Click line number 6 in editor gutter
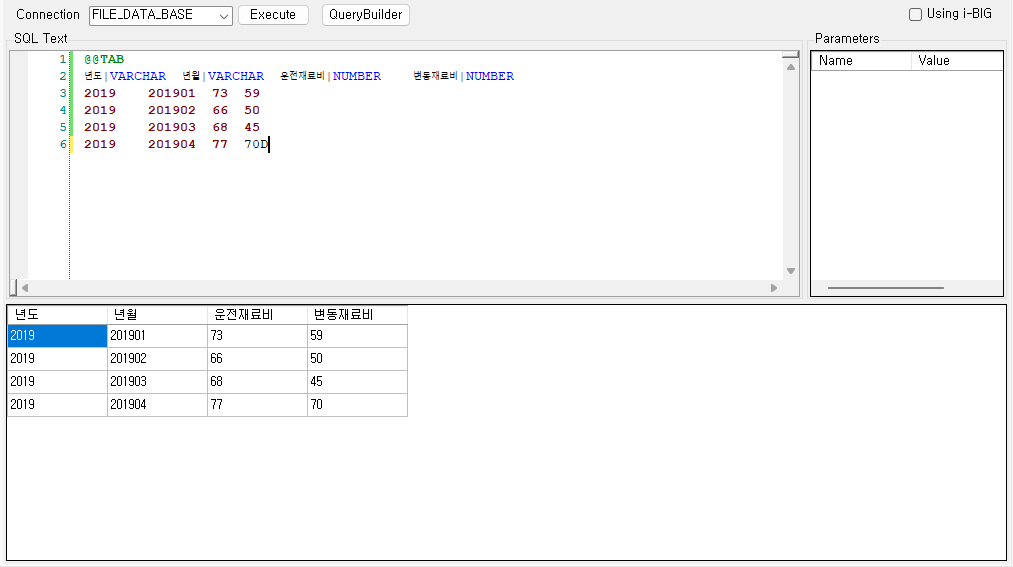Image resolution: width=1013 pixels, height=567 pixels. (62, 144)
